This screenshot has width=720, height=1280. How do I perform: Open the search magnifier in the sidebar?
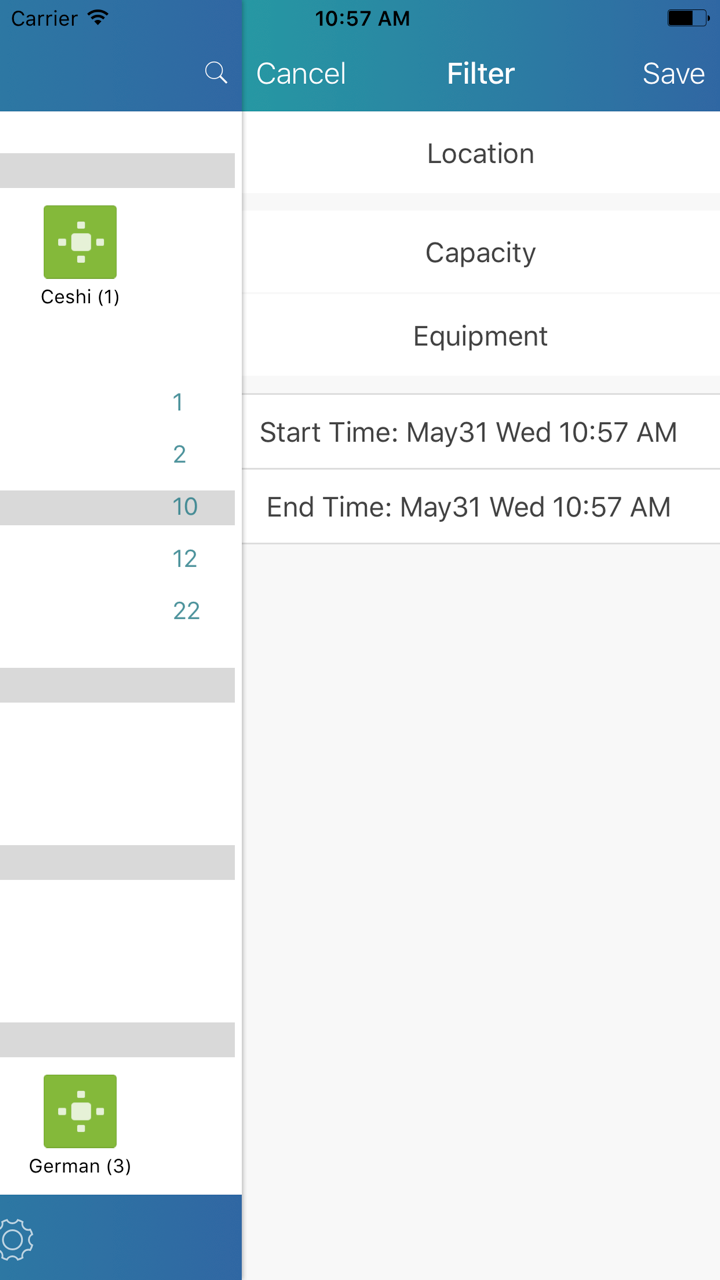[x=216, y=73]
